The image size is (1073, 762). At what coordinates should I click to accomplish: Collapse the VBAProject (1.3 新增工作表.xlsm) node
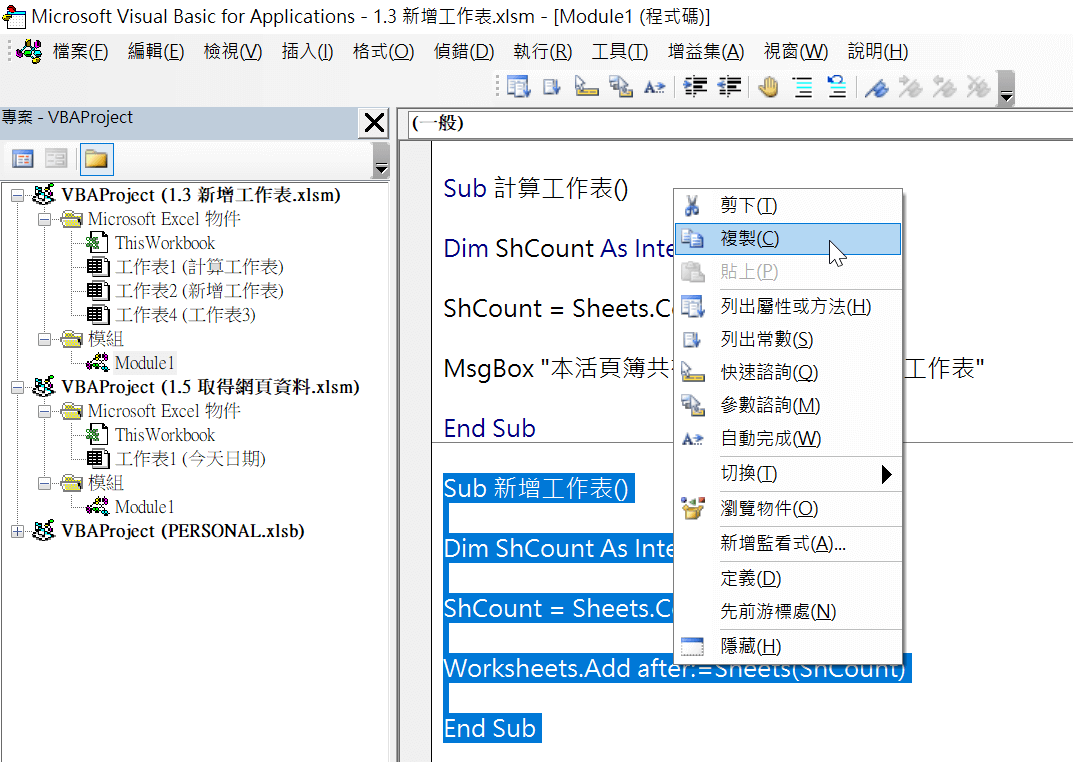click(17, 196)
